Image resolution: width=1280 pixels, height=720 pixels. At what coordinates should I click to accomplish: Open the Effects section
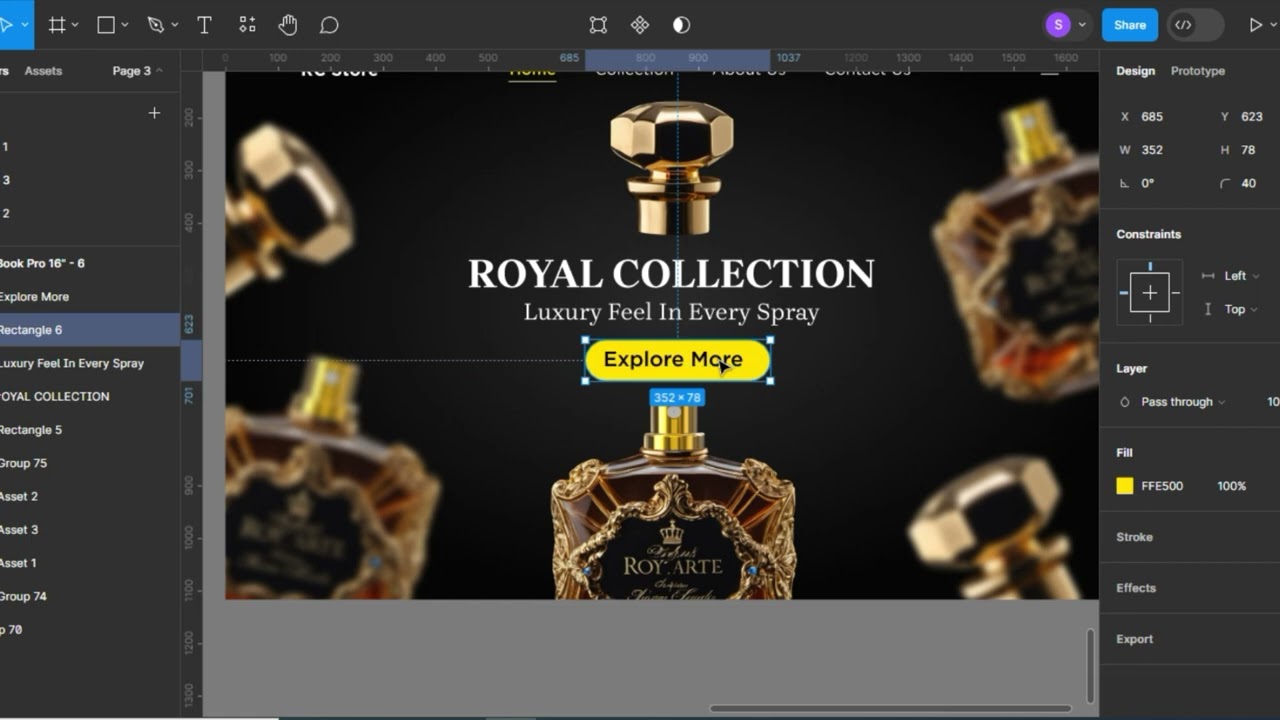pyautogui.click(x=1136, y=588)
